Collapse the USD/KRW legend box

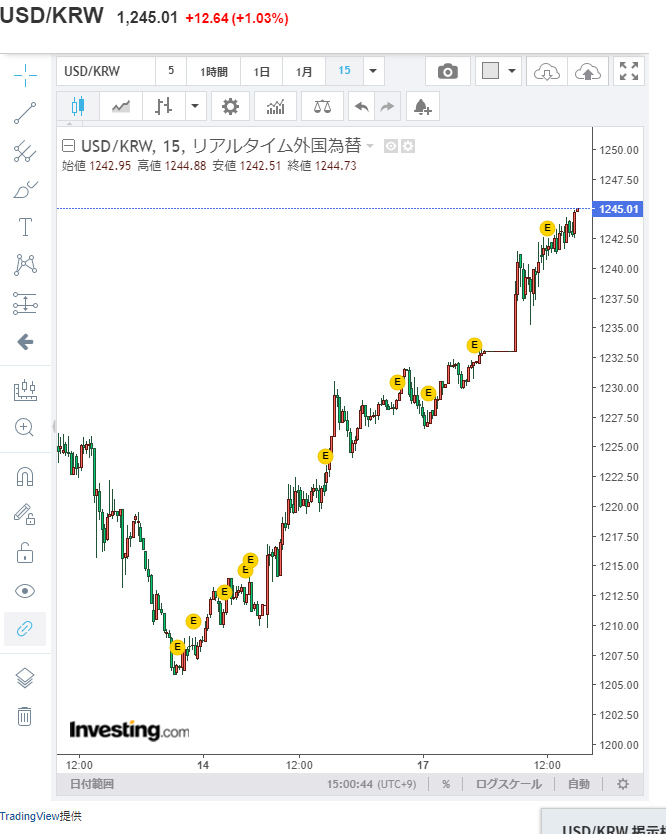(x=69, y=145)
